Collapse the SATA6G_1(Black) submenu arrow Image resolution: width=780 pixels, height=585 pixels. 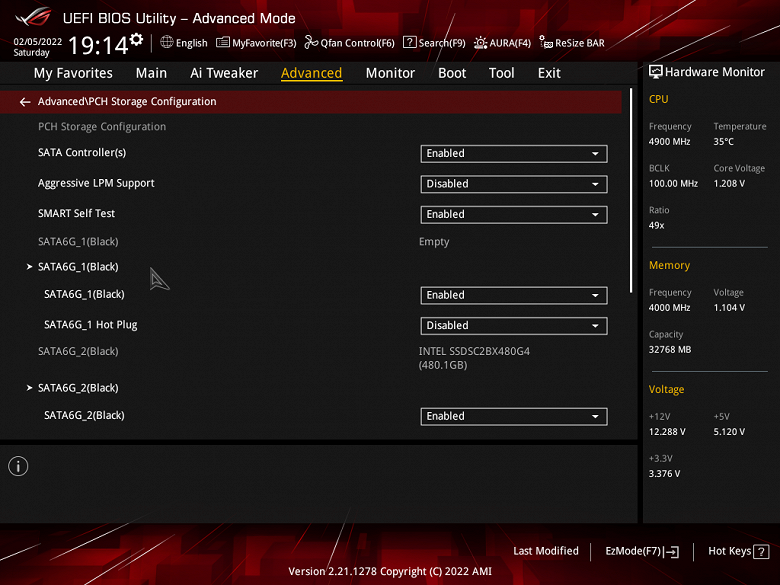(x=29, y=267)
